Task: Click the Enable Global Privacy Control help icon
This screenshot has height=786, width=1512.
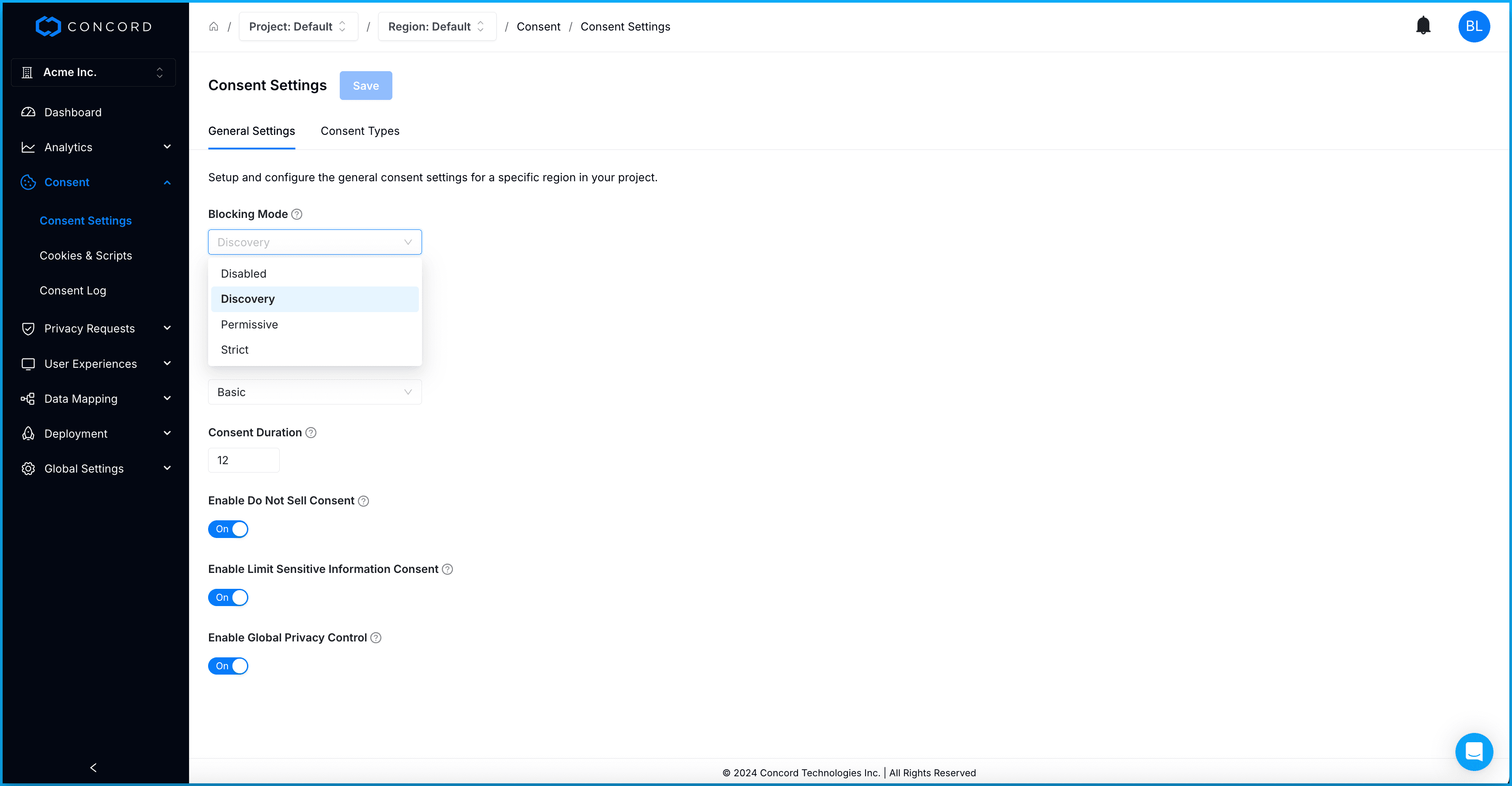Action: click(x=376, y=638)
